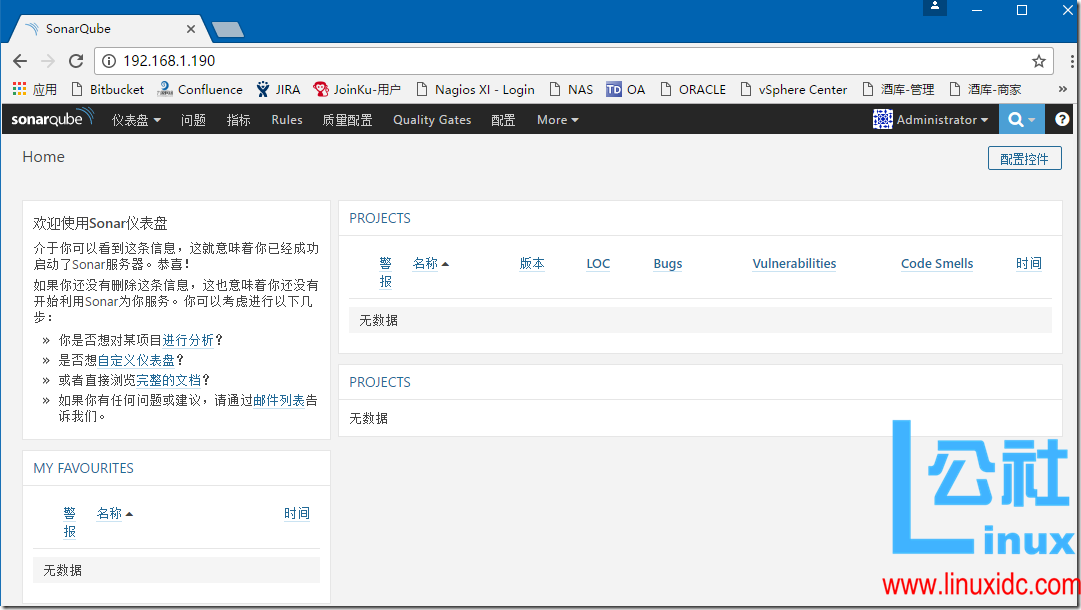1081x610 pixels.
Task: Open the Administrator account dropdown
Action: 930,119
